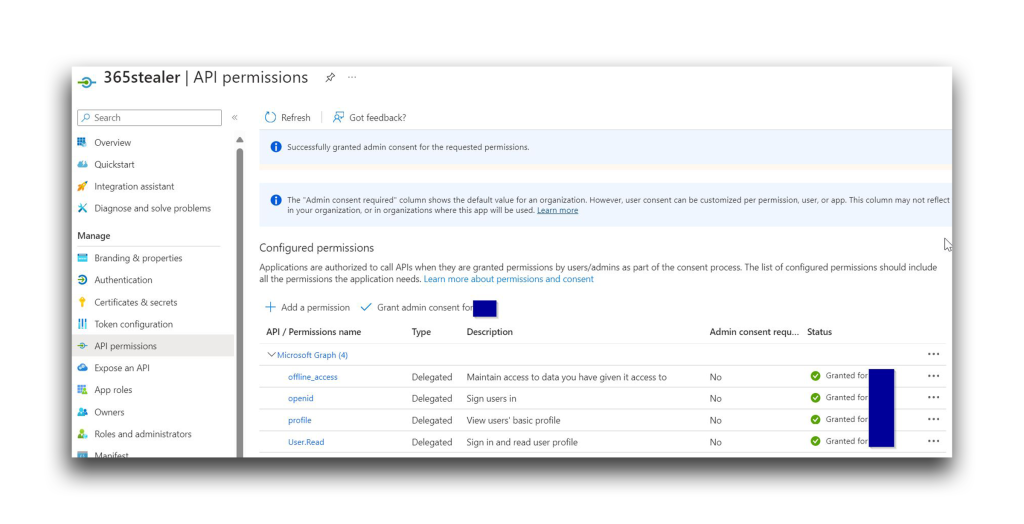This screenshot has width=1024, height=524.
Task: Open the profile permission link
Action: click(x=300, y=420)
